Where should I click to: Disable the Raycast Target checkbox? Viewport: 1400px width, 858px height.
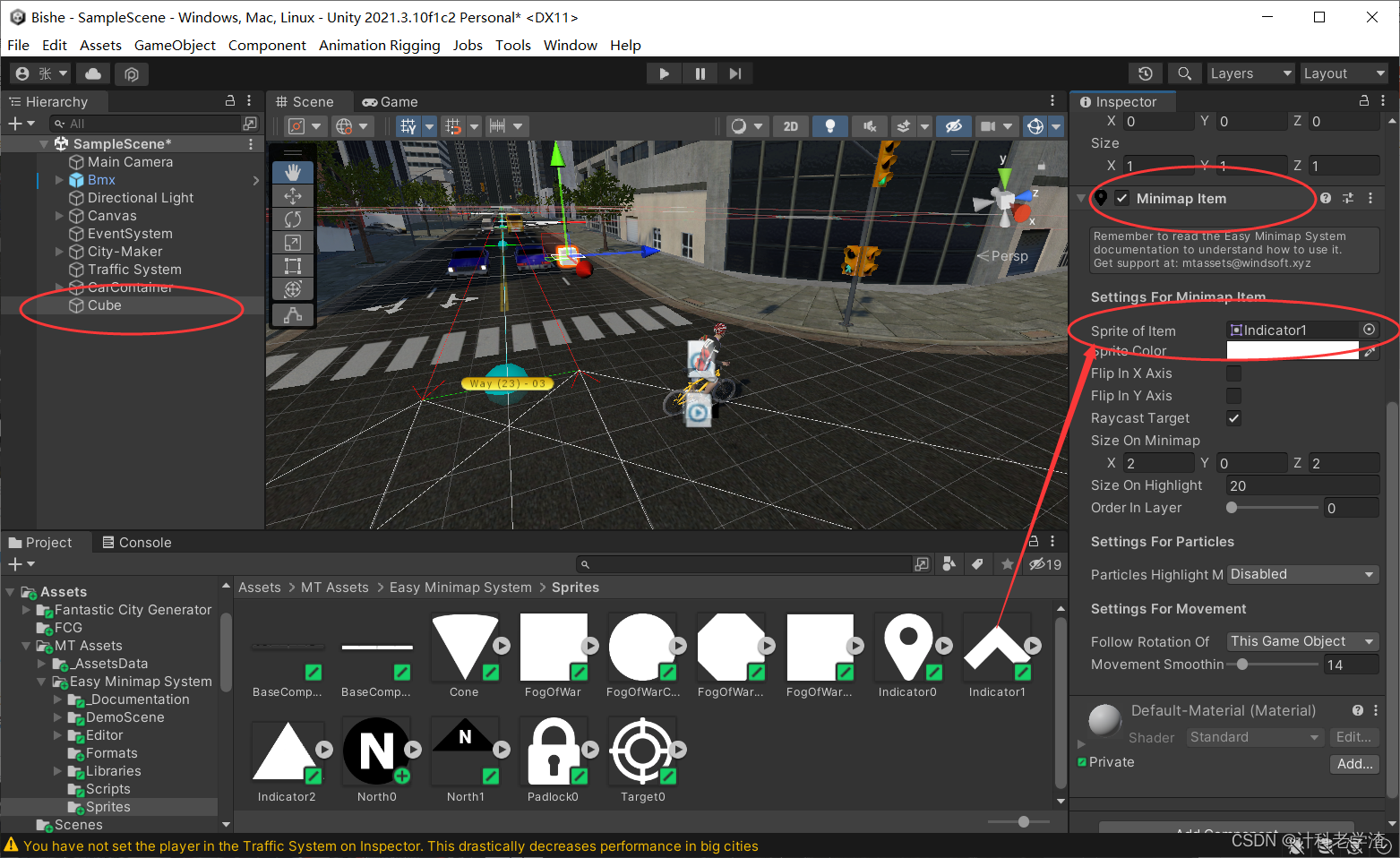coord(1233,417)
